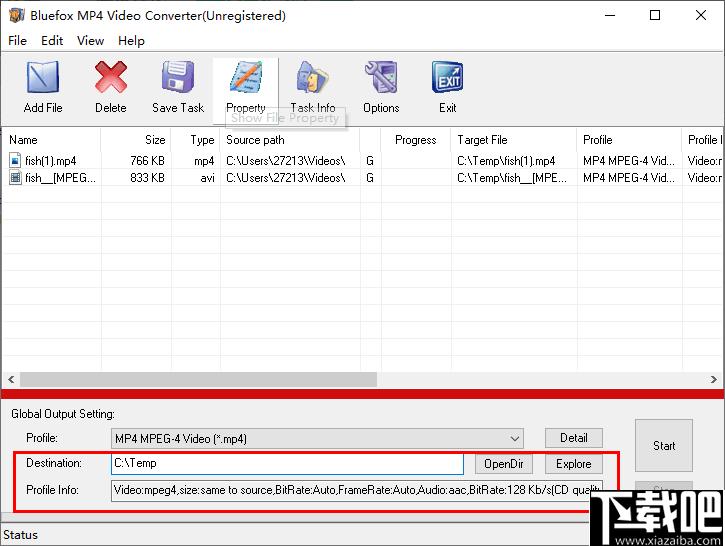Open the Help menu
The image size is (725, 546).
(131, 41)
